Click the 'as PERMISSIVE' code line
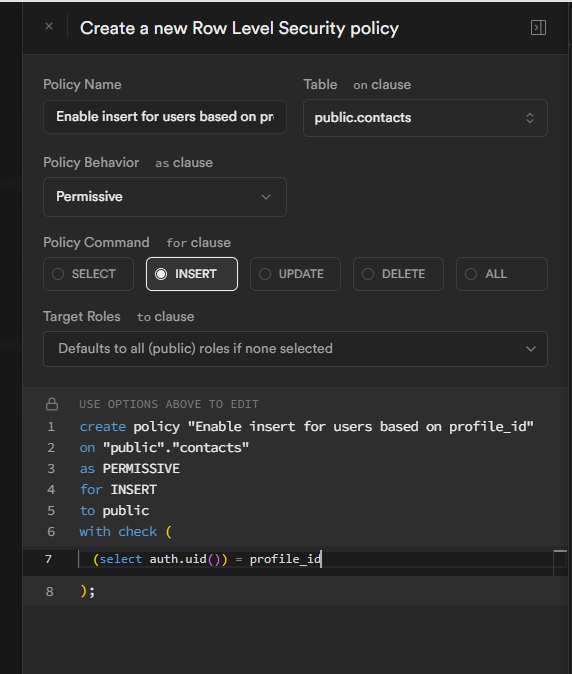 [x=130, y=469]
